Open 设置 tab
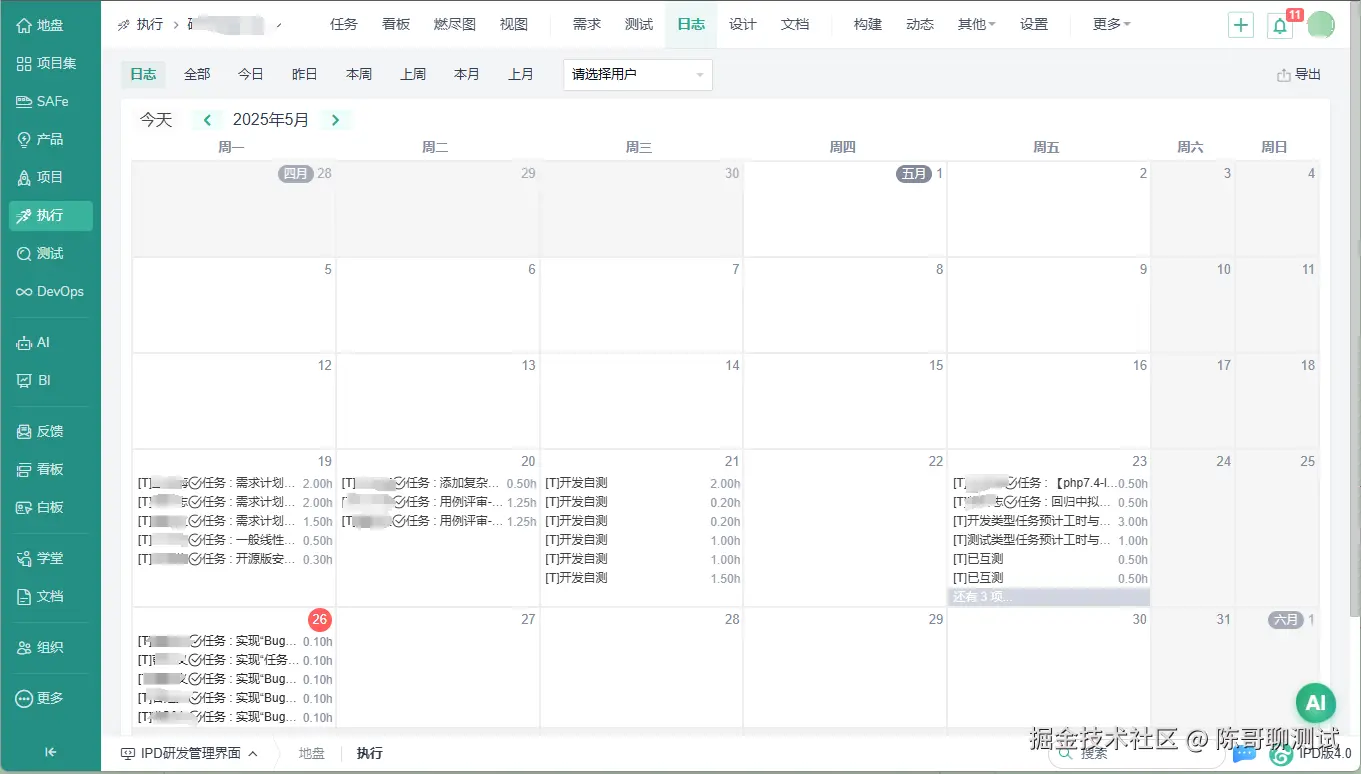 (x=1034, y=24)
